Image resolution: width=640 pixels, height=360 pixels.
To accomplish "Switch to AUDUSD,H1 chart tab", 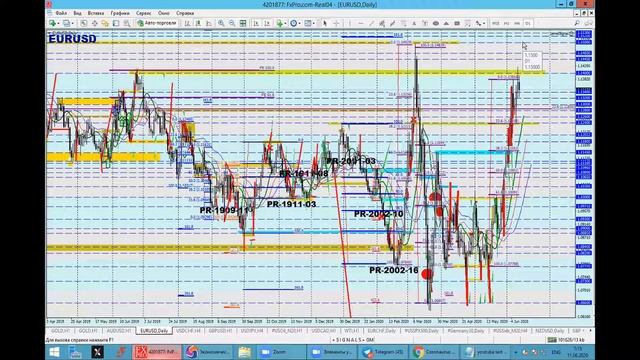I will tap(119, 331).
